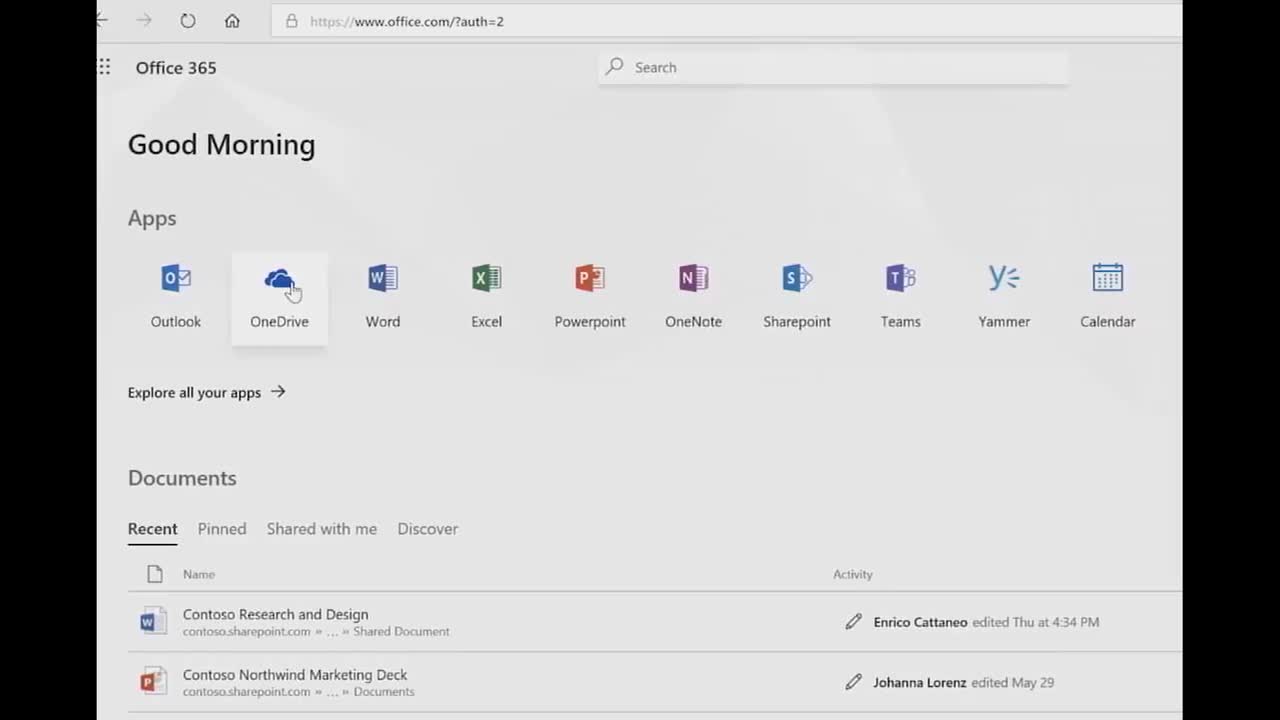The image size is (1280, 720).
Task: Open the Yammer app icon
Action: tap(1004, 278)
